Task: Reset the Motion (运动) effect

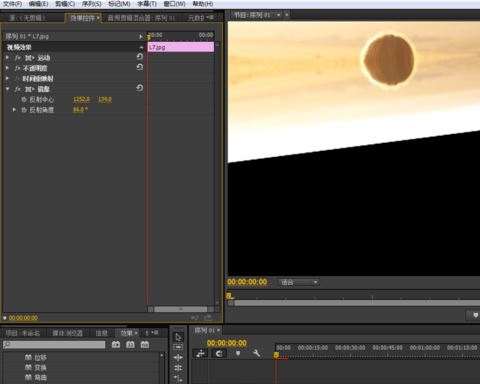Action: pos(140,57)
